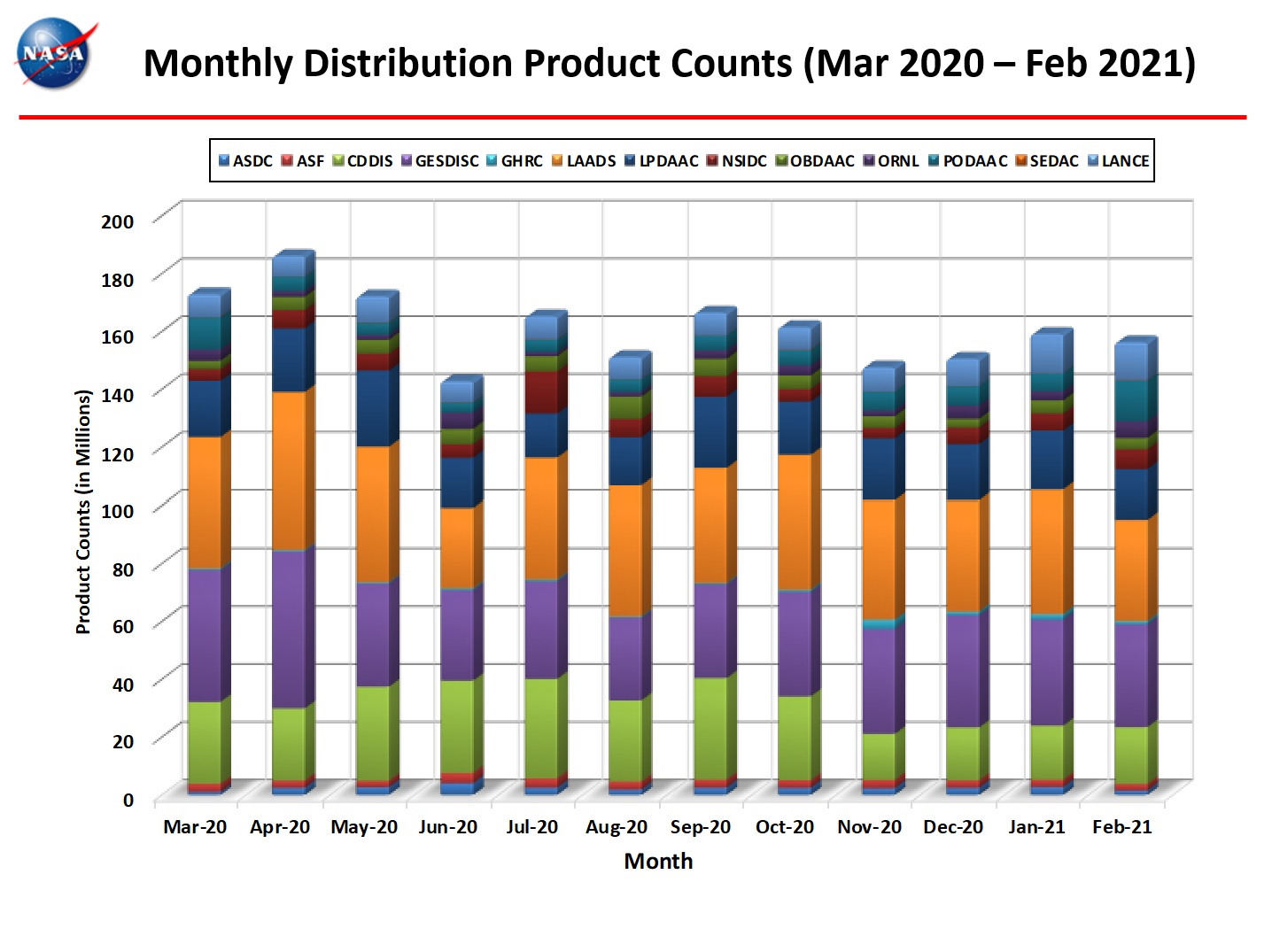Click the LAADS legend entry

(x=584, y=160)
